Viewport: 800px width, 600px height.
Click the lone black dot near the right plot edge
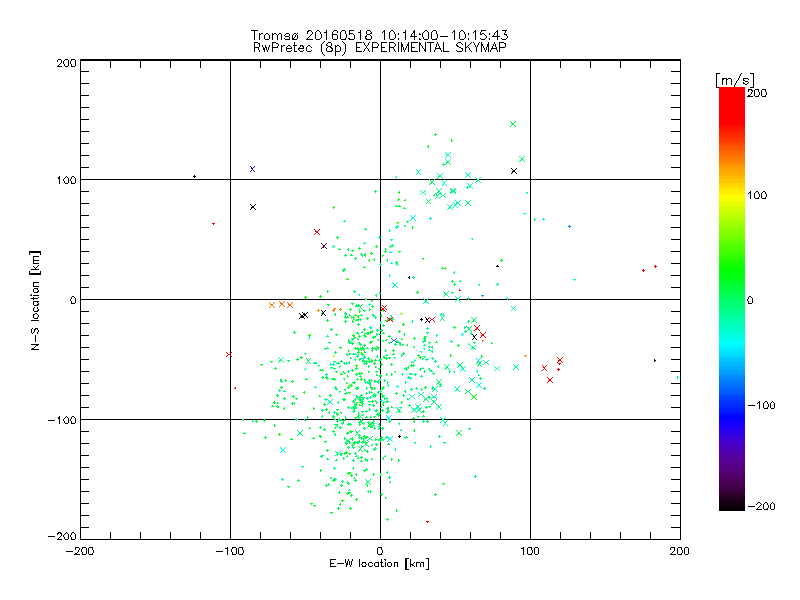[x=655, y=361]
